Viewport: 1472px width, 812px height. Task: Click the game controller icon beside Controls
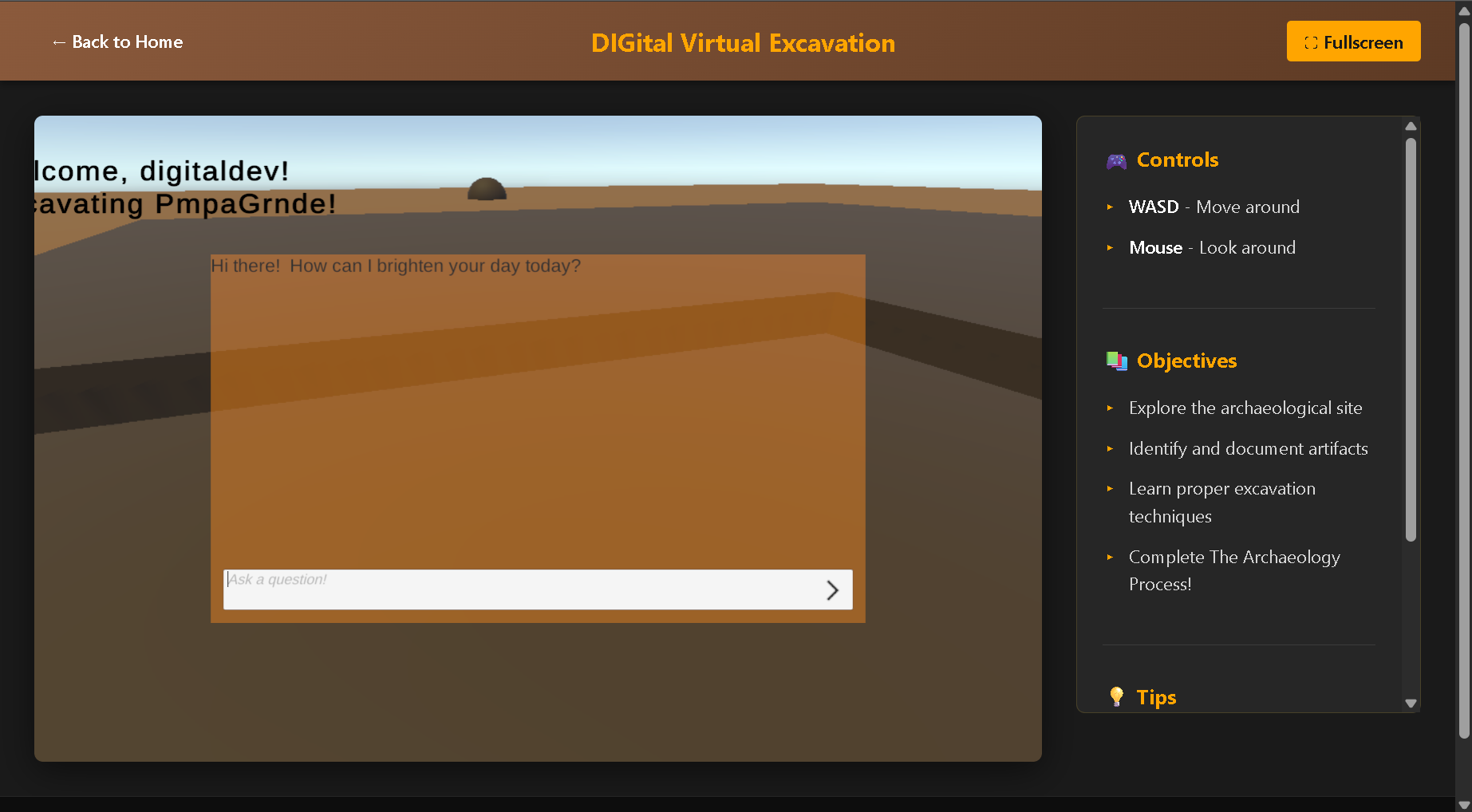coord(1116,161)
